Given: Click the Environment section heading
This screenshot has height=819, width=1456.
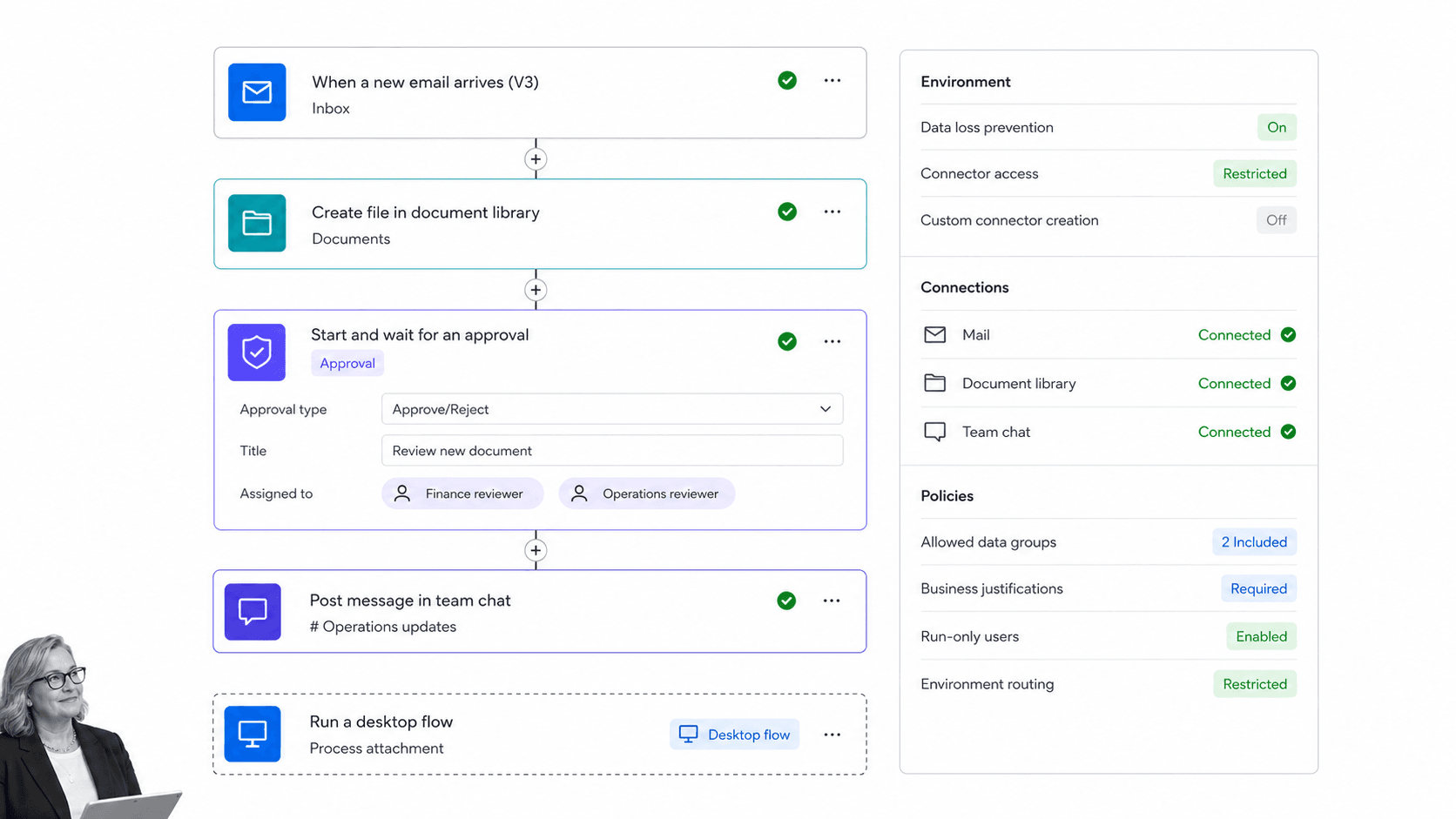Looking at the screenshot, I should (x=966, y=82).
